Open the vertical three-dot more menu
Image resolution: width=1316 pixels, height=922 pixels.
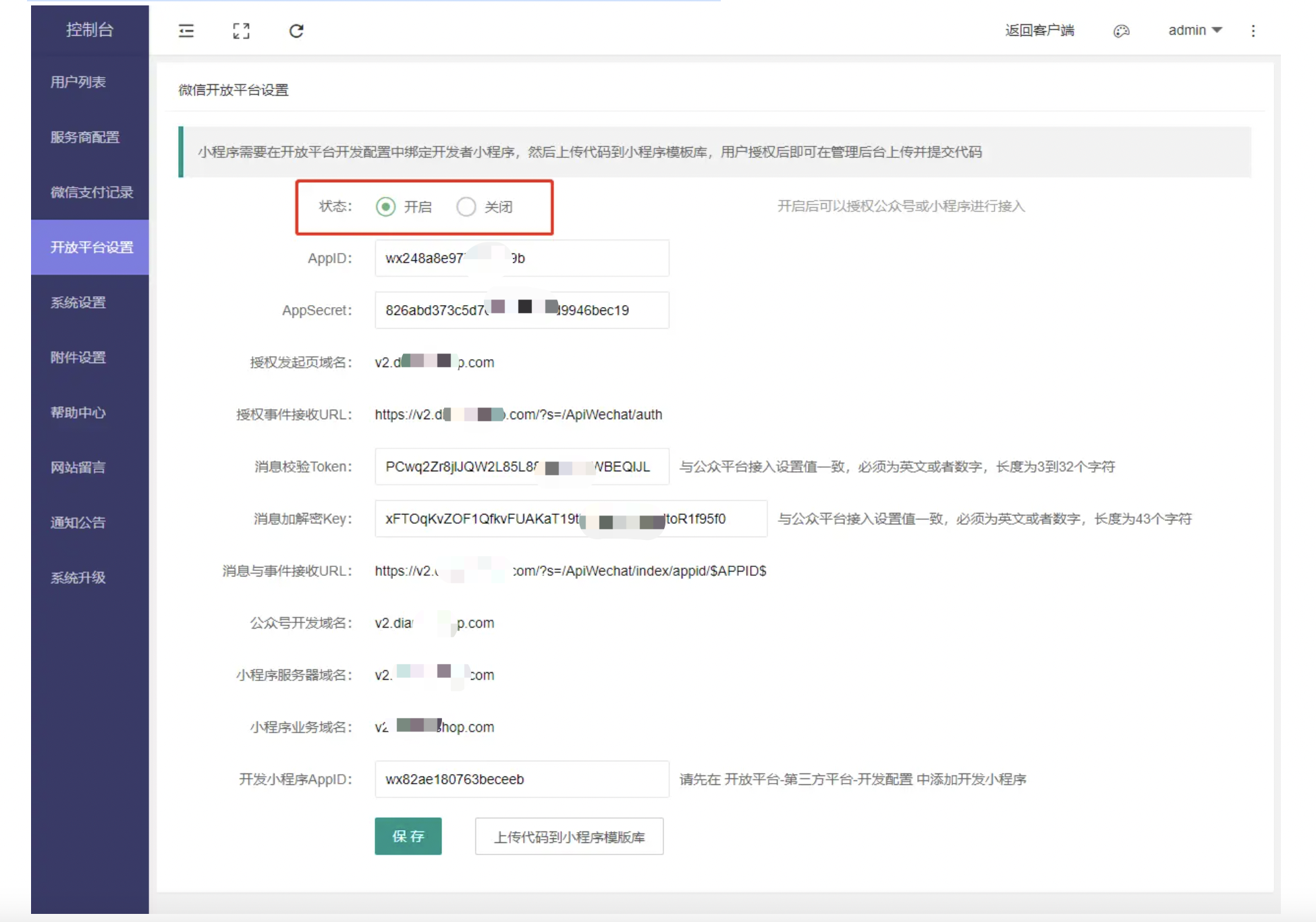1253,31
